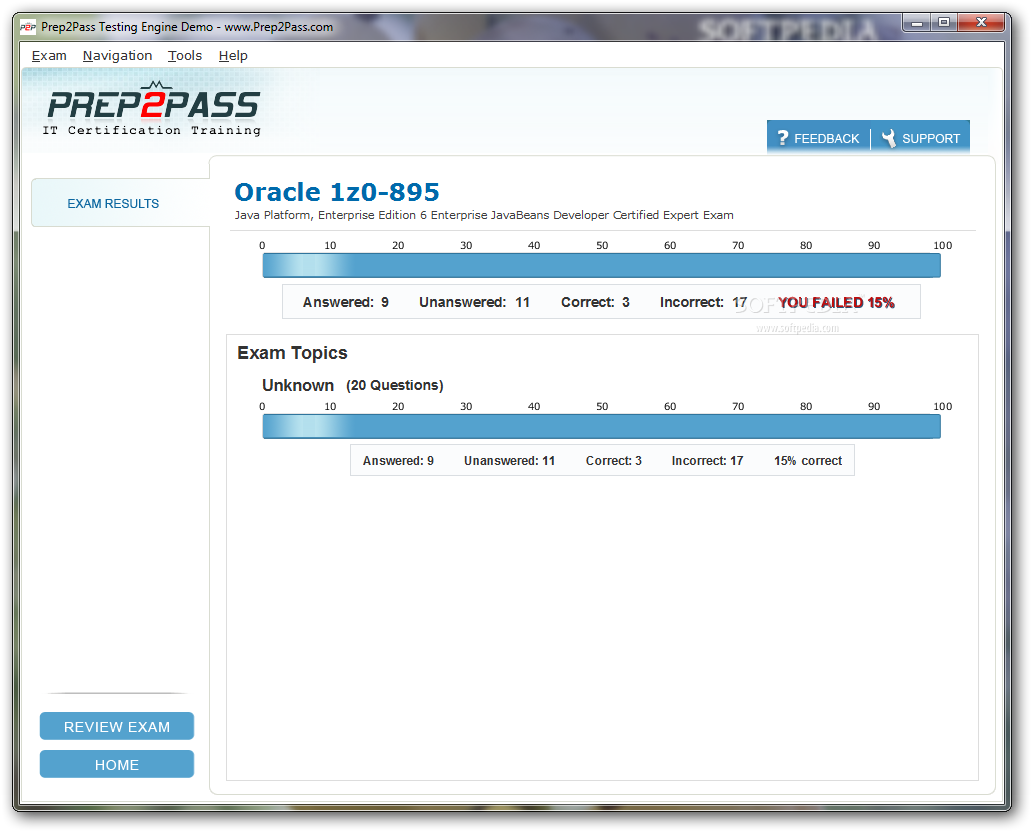The height and width of the screenshot is (832, 1032).
Task: Click the SUPPORT wrench icon
Action: point(889,138)
